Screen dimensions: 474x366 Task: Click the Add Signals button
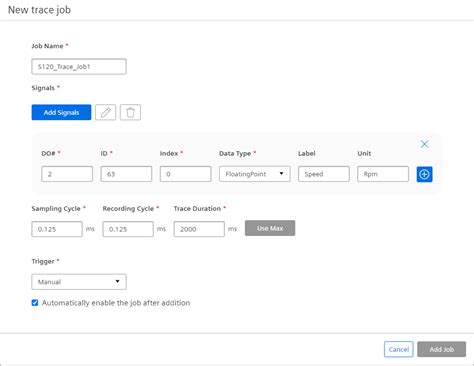click(x=61, y=112)
